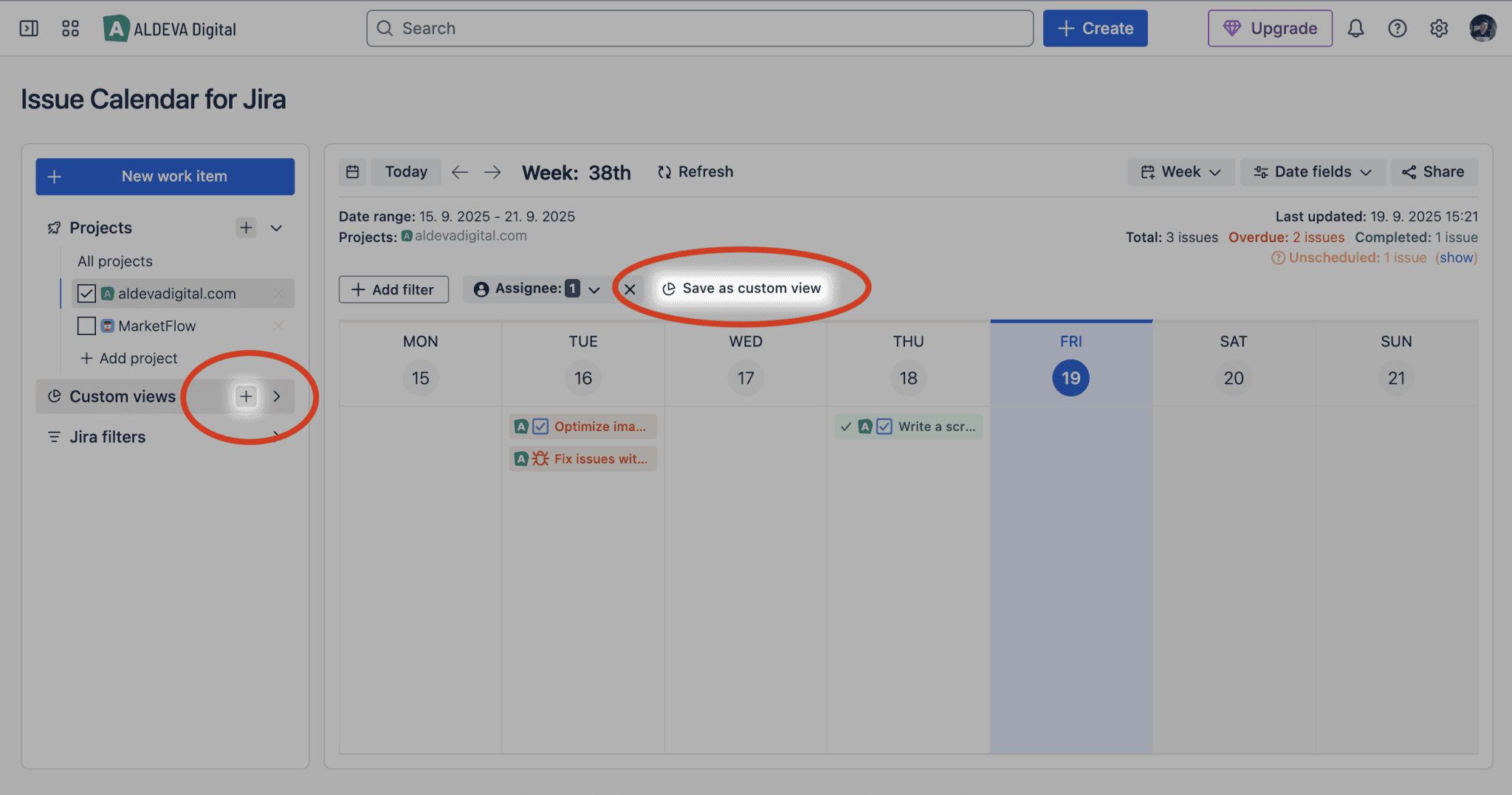Screen dimensions: 1512x795
Task: Open the Assignee filter dropdown
Action: (537, 289)
